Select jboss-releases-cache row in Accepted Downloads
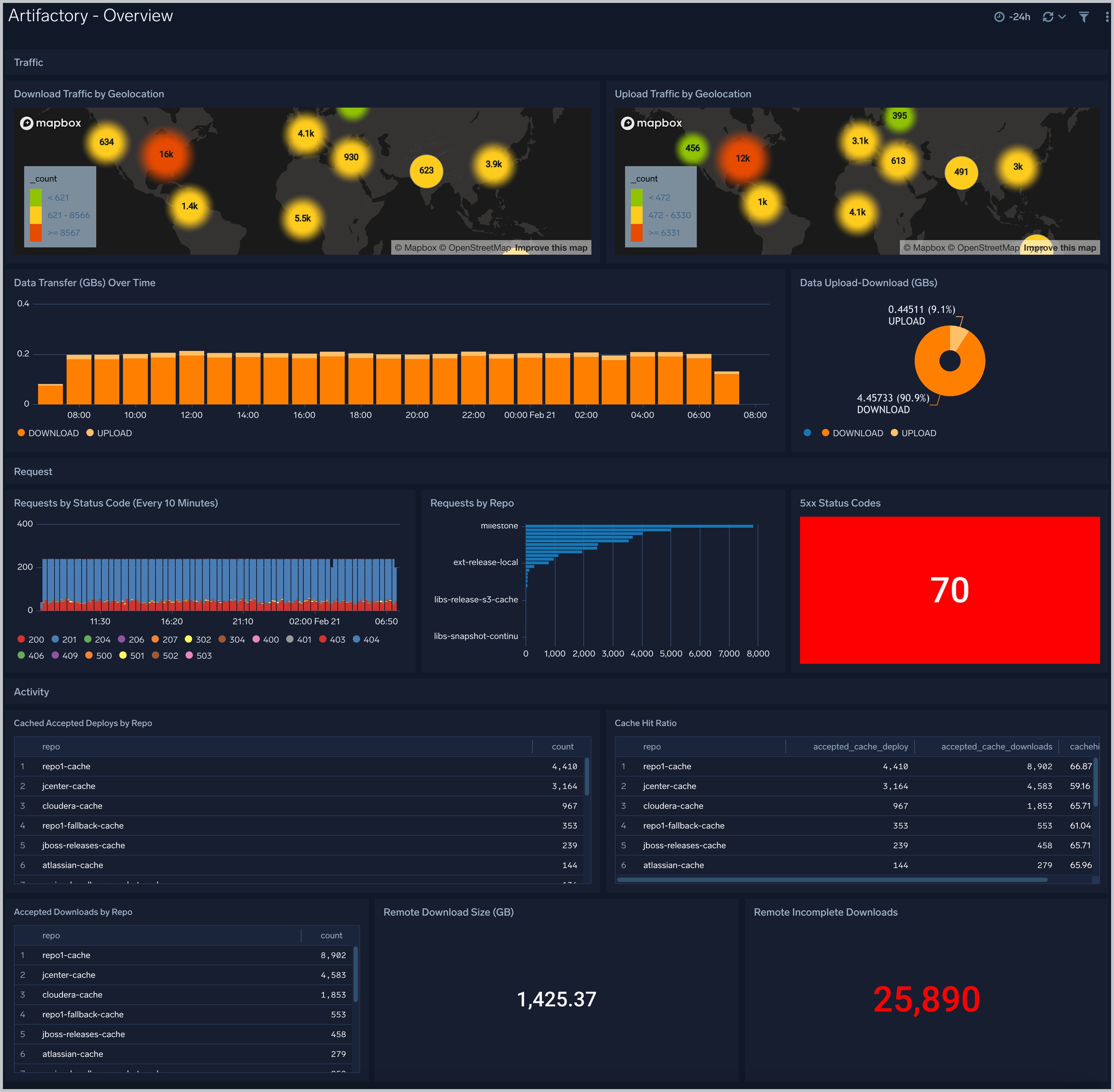 (184, 1034)
